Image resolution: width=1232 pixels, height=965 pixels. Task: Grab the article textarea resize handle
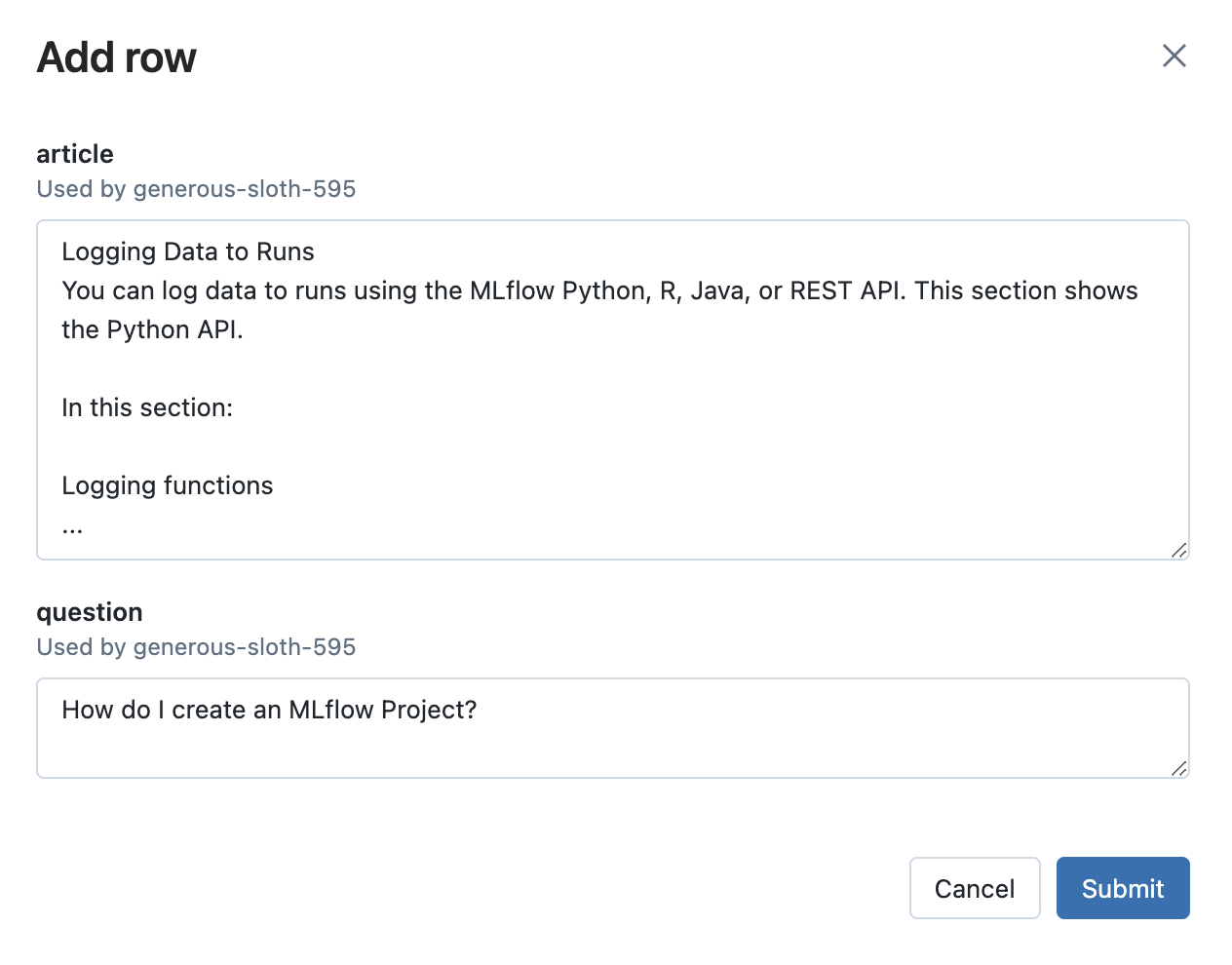pyautogui.click(x=1178, y=550)
